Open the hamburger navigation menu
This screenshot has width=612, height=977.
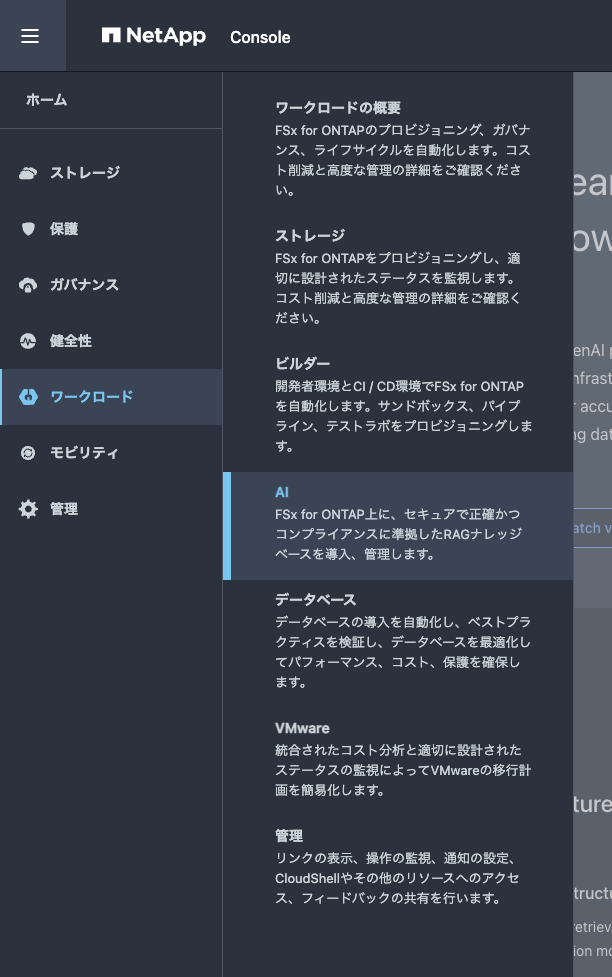coord(30,36)
